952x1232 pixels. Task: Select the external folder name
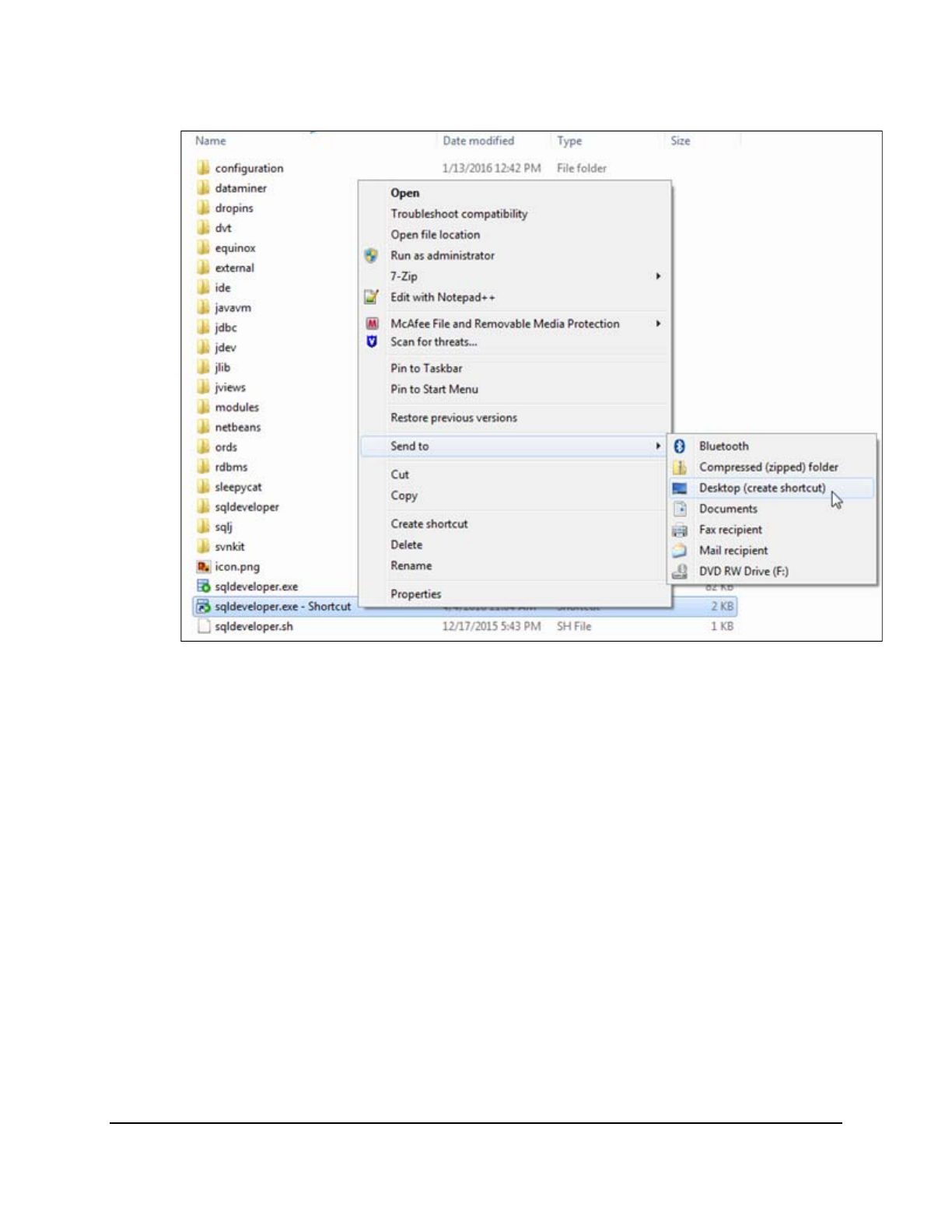(x=234, y=268)
